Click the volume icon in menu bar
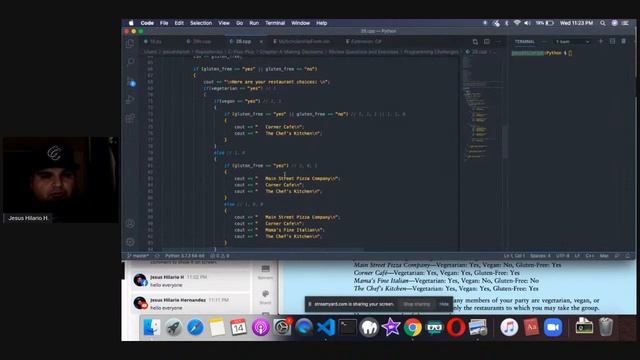Screen dimensions: 640x360 (527, 23)
